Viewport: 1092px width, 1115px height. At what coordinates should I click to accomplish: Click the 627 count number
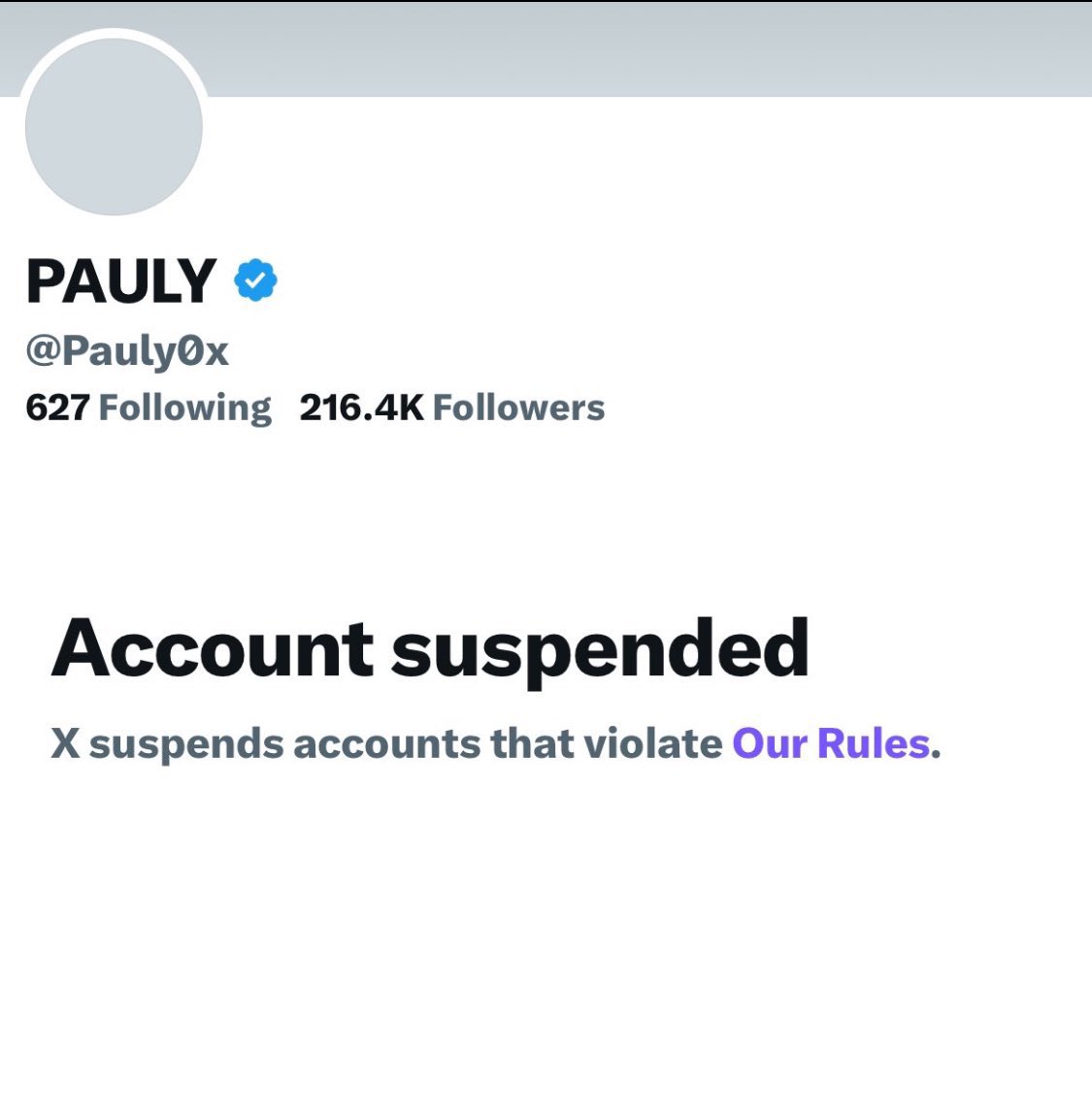point(57,408)
